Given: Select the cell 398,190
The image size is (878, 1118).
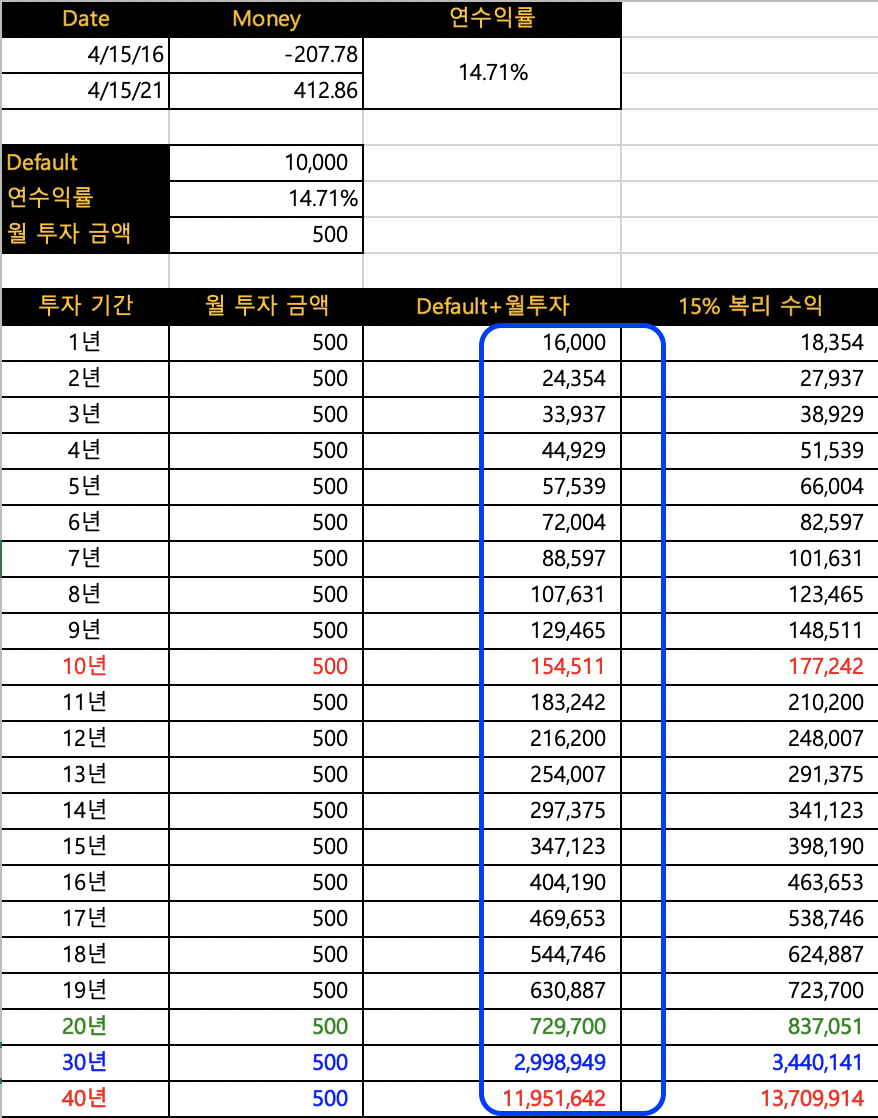Looking at the screenshot, I should (x=750, y=847).
